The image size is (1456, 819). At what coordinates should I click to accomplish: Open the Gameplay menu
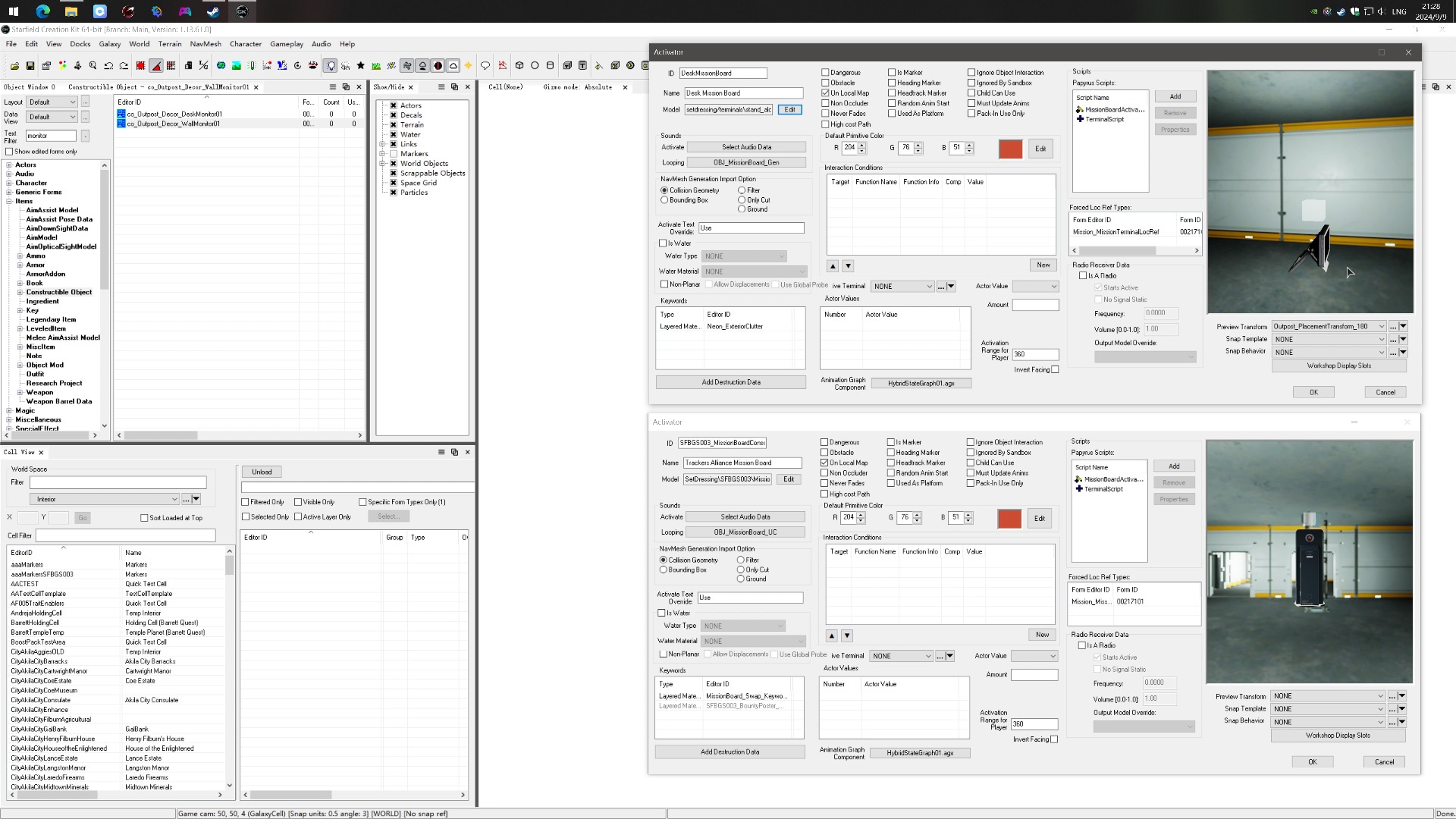coord(286,44)
